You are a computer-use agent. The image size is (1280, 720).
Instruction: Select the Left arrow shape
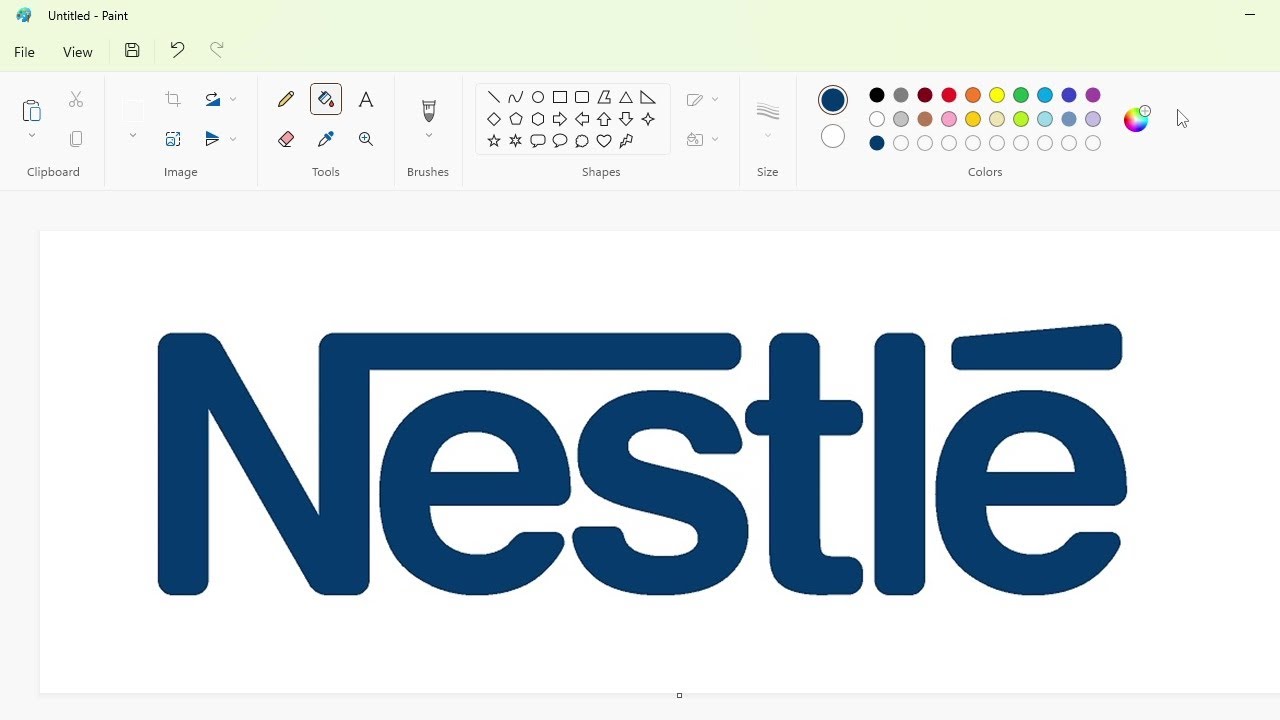pos(582,119)
